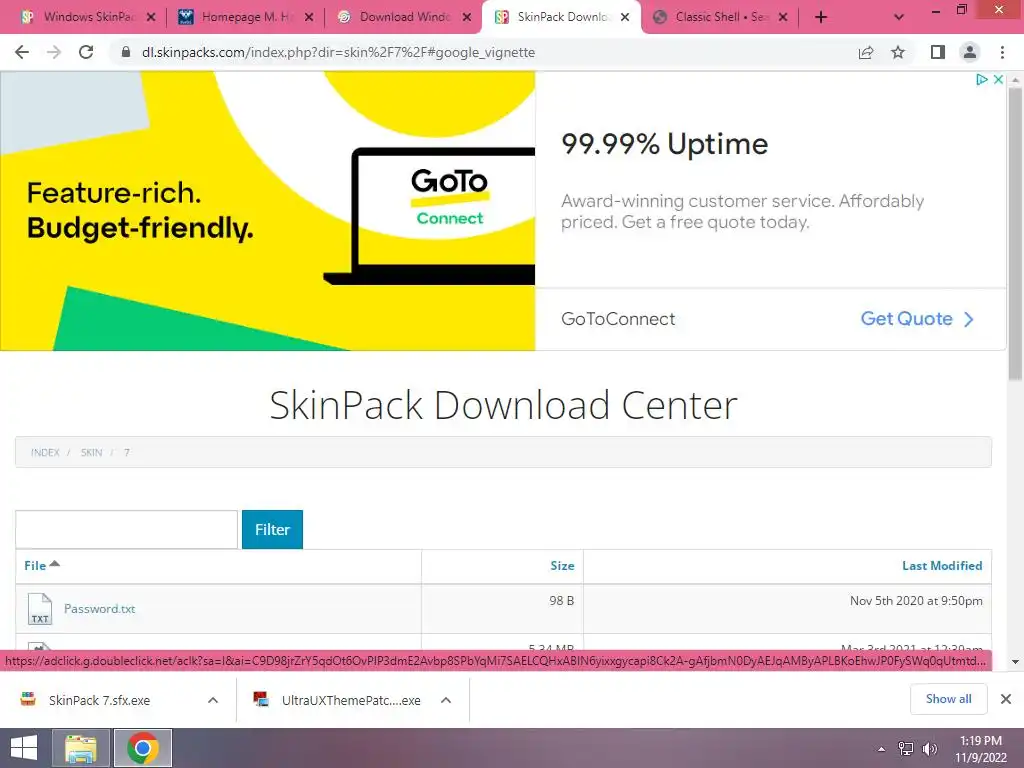Image resolution: width=1024 pixels, height=768 pixels.
Task: Open the SkinPack 7.sfx.exe download
Action: coord(99,700)
